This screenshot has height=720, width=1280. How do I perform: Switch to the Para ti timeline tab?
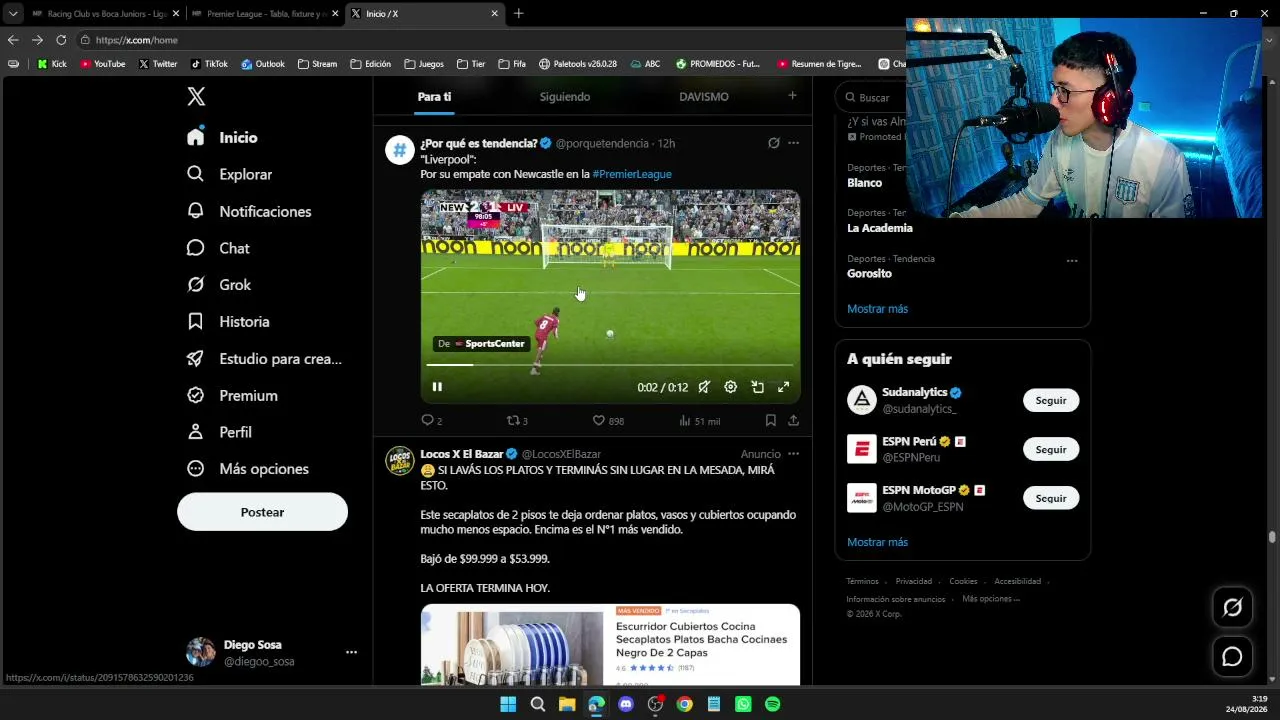(434, 97)
